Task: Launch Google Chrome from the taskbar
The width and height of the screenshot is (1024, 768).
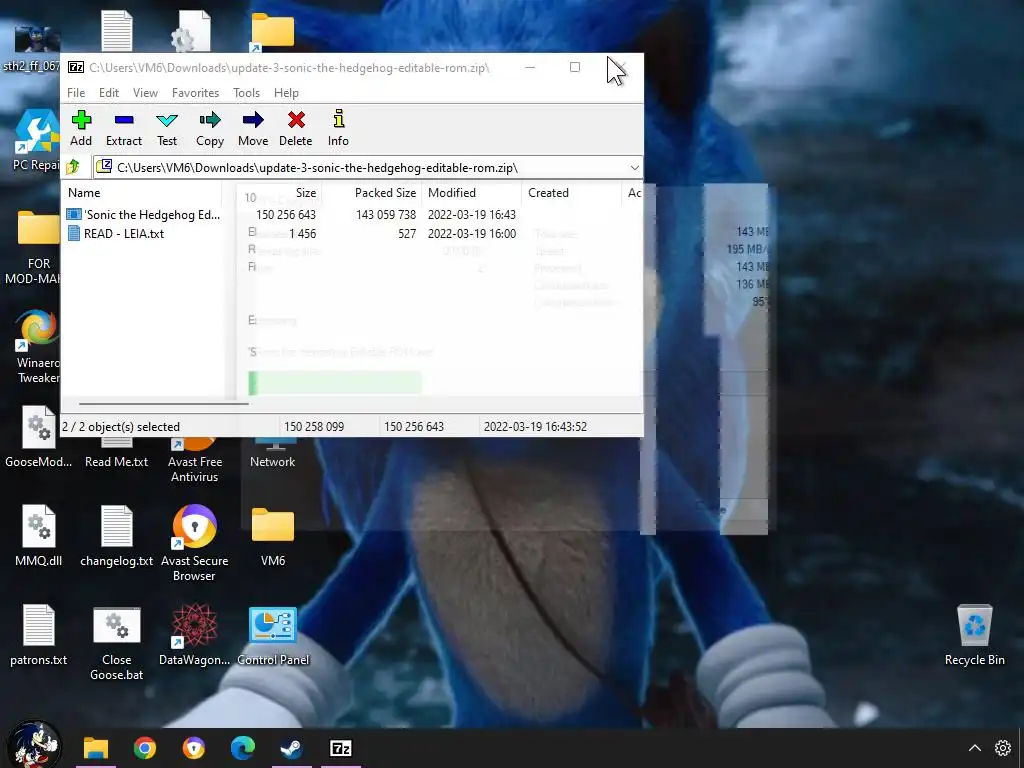Action: (x=144, y=748)
